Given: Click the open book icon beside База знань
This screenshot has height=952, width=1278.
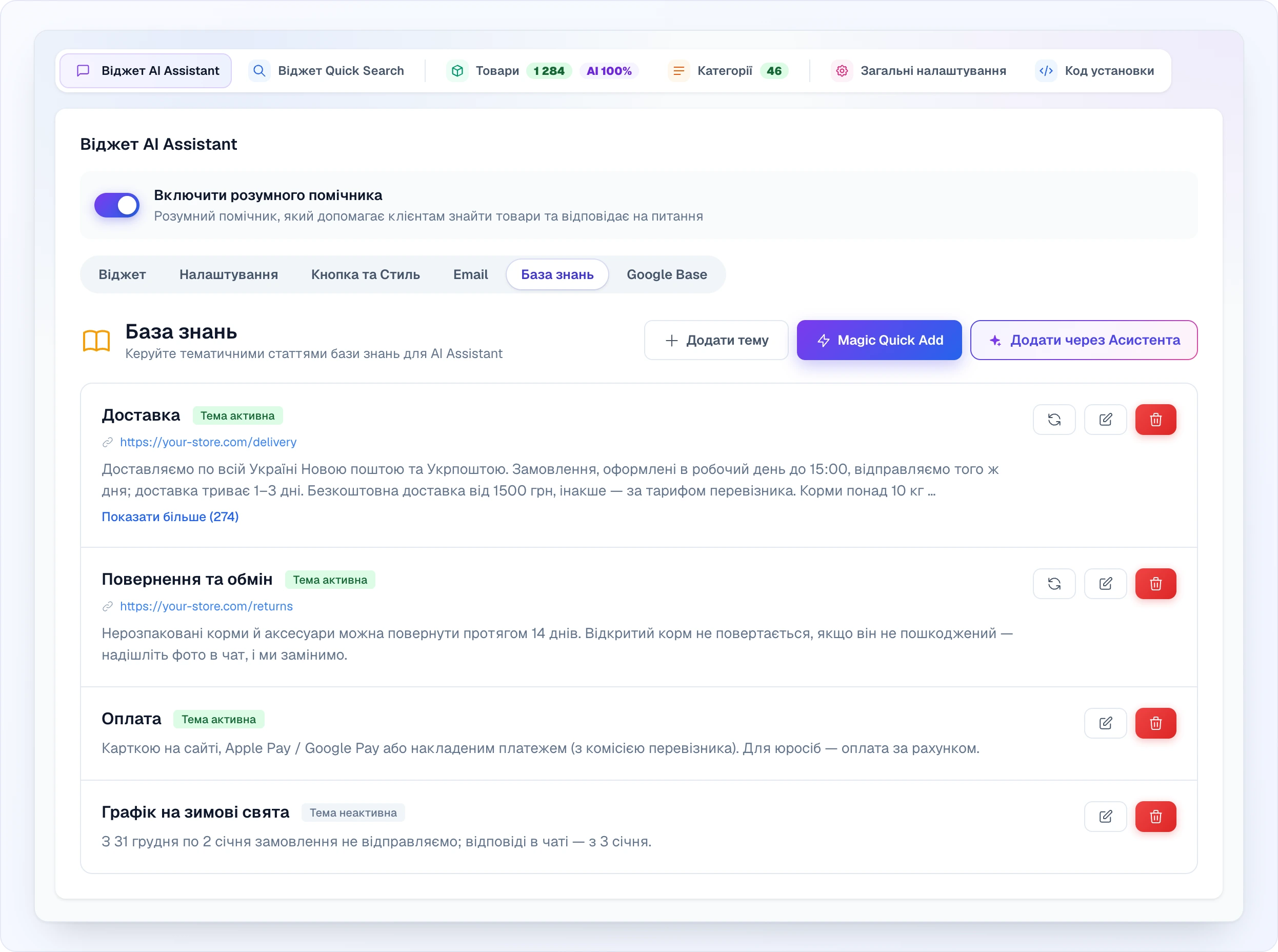Looking at the screenshot, I should (x=96, y=341).
